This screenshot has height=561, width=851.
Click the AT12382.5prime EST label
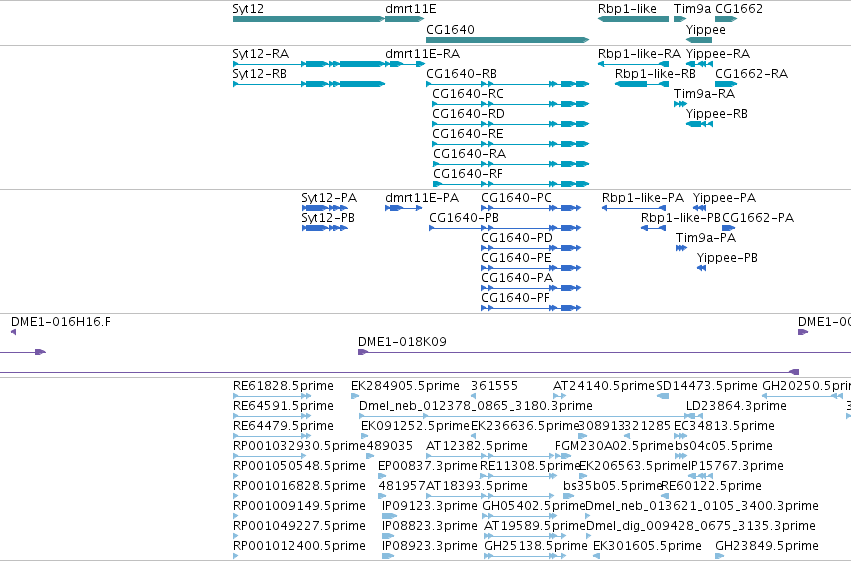pos(477,447)
